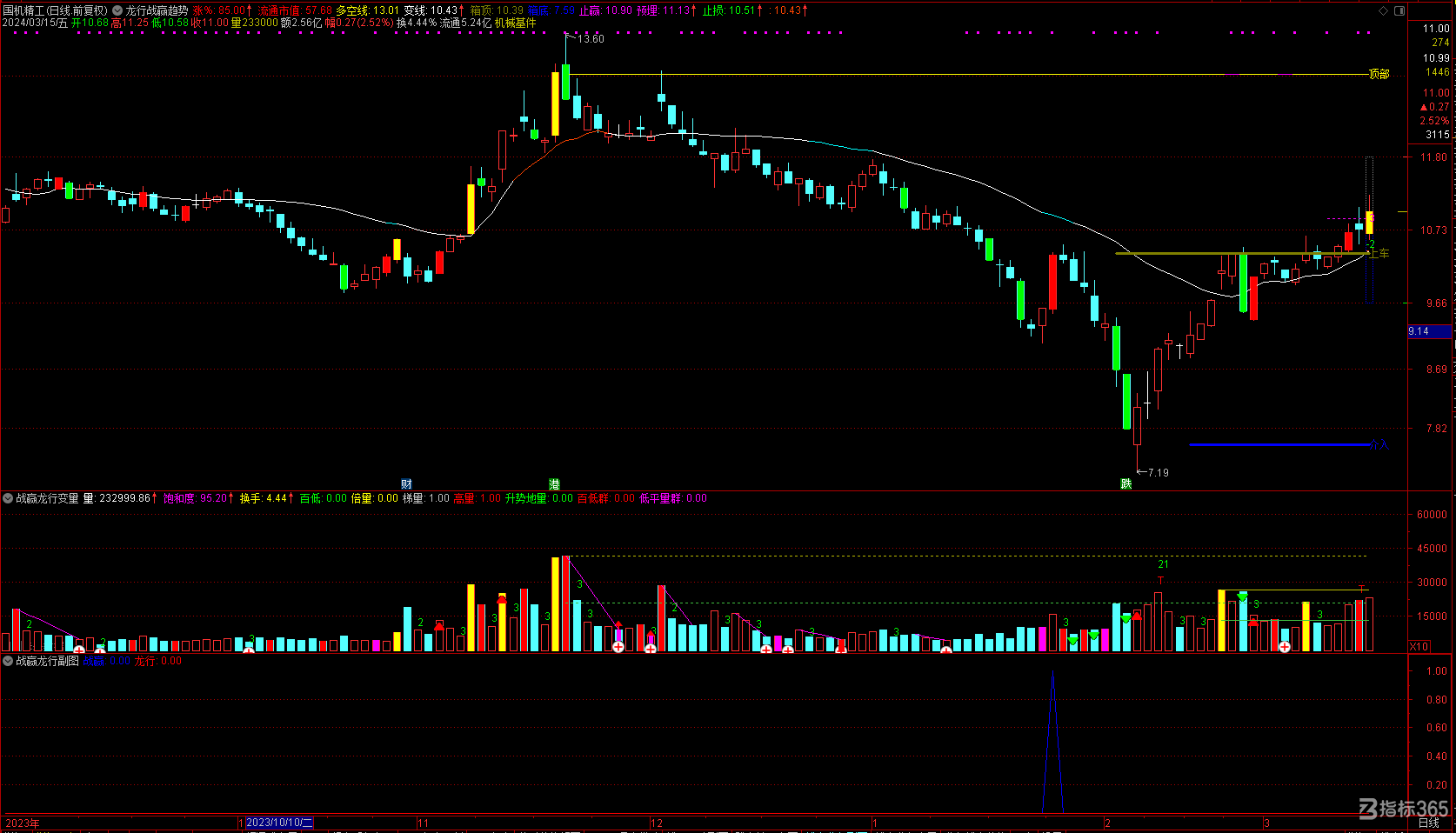This screenshot has height=833, width=1456.
Task: Click the 0.80 sub-chart axis label
Action: (x=1437, y=700)
